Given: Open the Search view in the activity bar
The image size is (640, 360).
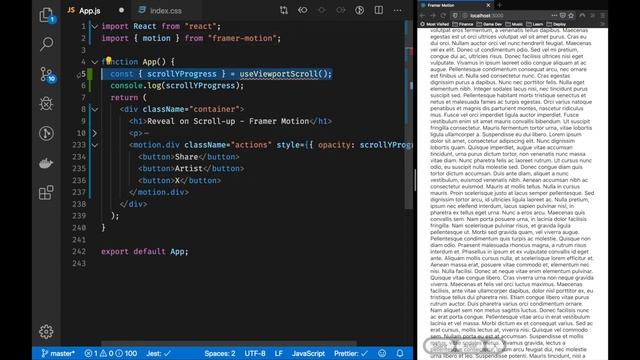Looking at the screenshot, I should coord(46,44).
